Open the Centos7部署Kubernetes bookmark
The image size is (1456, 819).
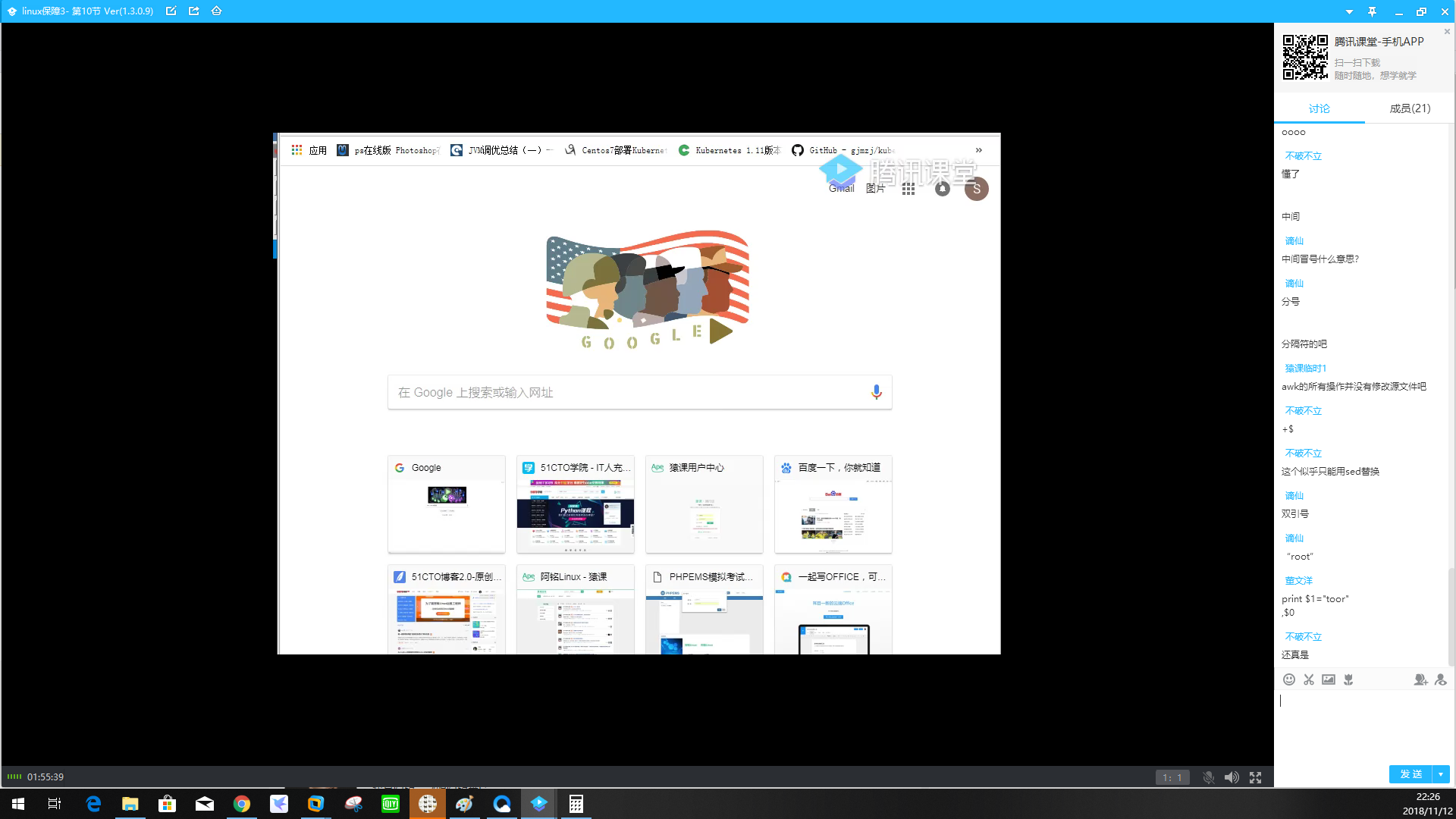(x=616, y=150)
